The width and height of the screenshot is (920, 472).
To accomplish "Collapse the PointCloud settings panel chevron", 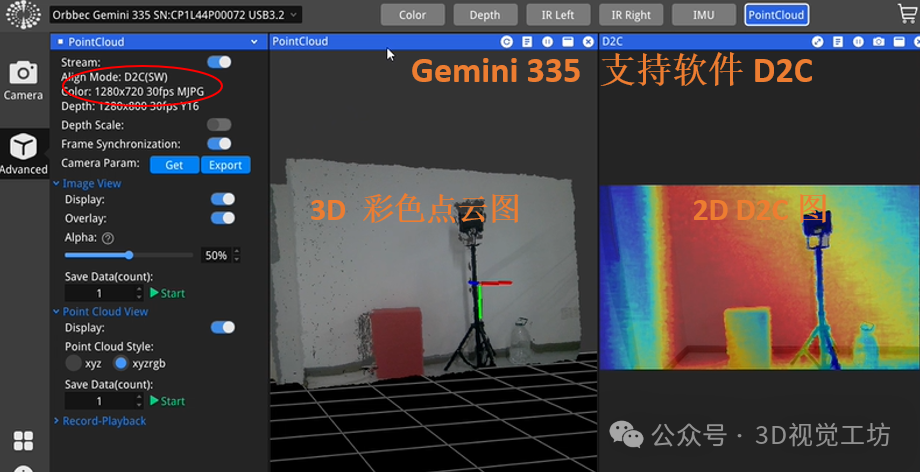I will 254,42.
